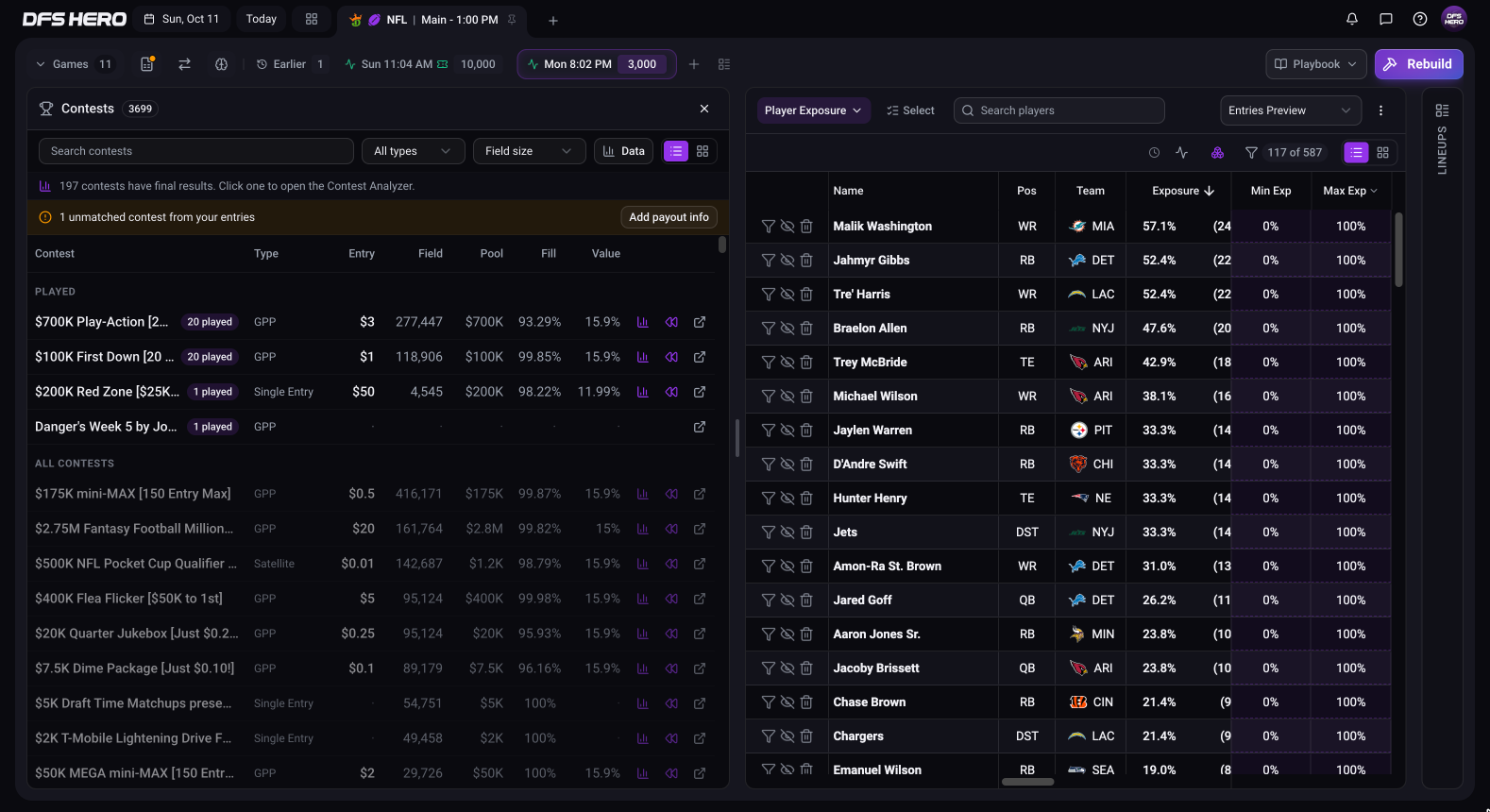
Task: Expand the Games dropdown
Action: pos(75,64)
